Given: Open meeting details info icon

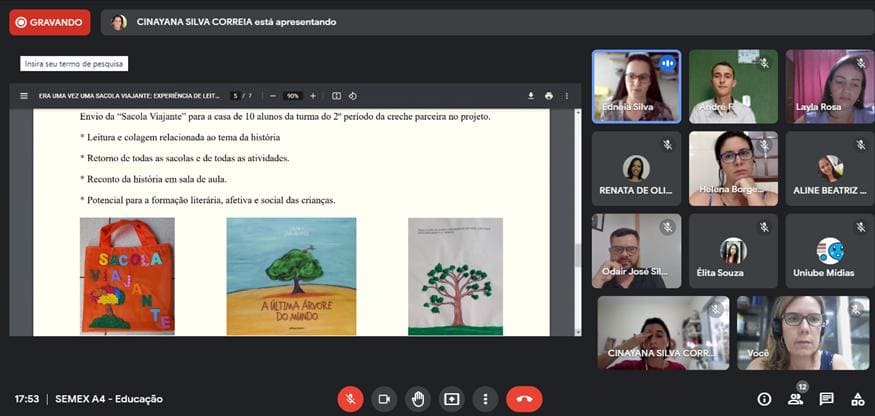Looking at the screenshot, I should [x=764, y=399].
